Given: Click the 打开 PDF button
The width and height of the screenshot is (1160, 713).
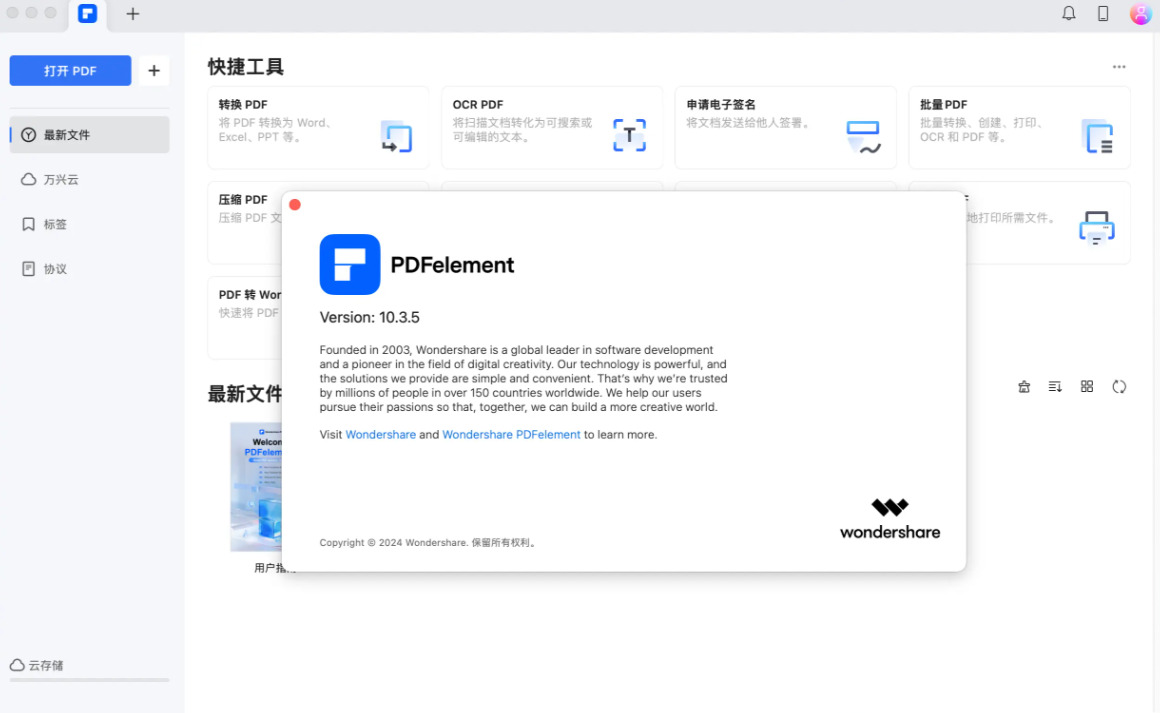Looking at the screenshot, I should 70,71.
